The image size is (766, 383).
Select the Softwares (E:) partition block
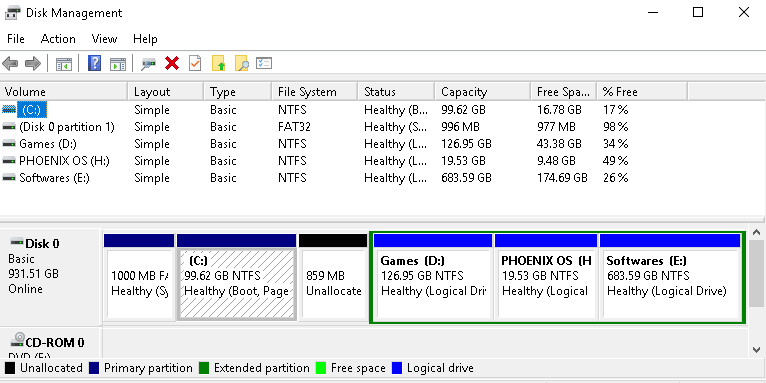pyautogui.click(x=670, y=277)
